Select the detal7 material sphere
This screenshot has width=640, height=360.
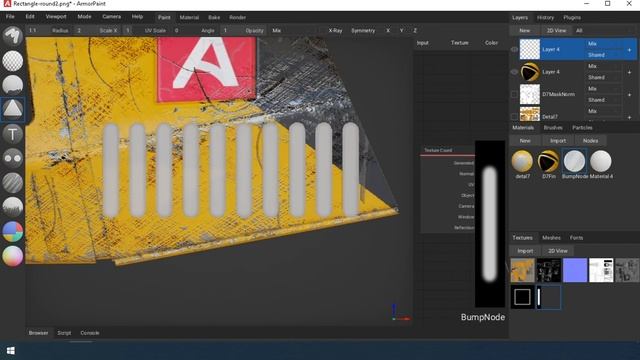(x=522, y=161)
